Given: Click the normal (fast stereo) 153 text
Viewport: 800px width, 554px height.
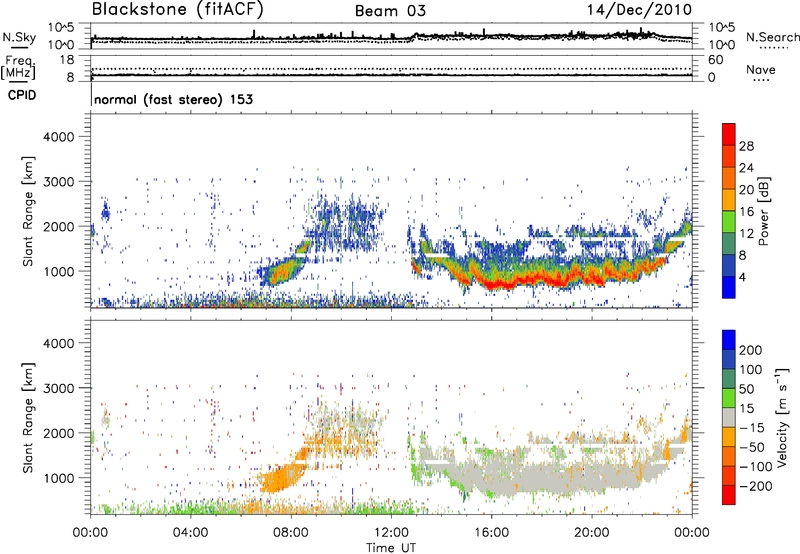Looking at the screenshot, I should [173, 99].
